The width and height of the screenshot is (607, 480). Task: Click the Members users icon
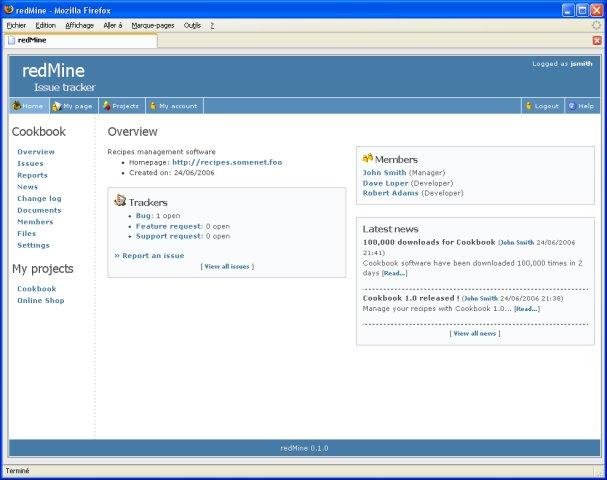(x=368, y=158)
